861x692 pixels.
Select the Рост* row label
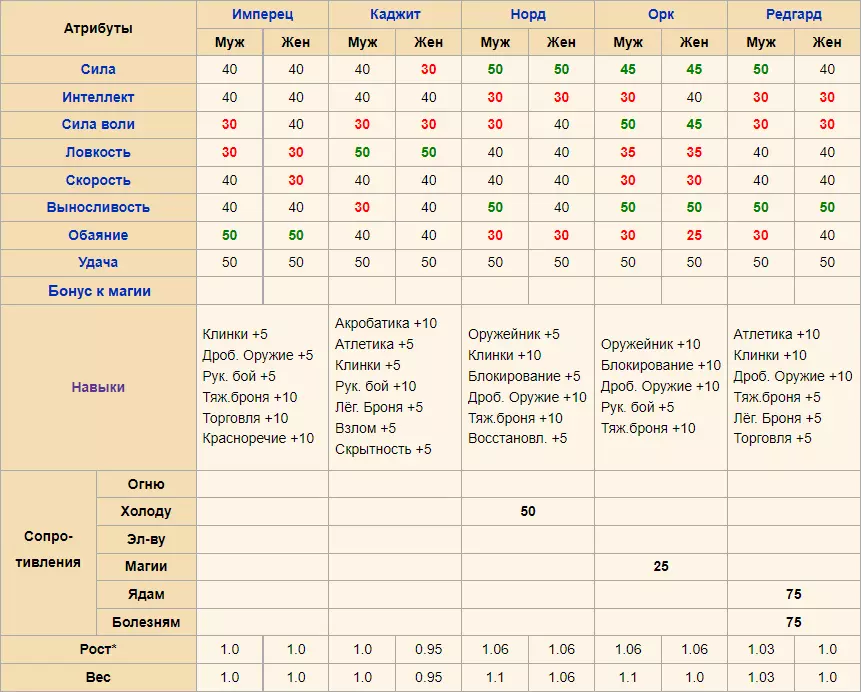click(x=98, y=649)
